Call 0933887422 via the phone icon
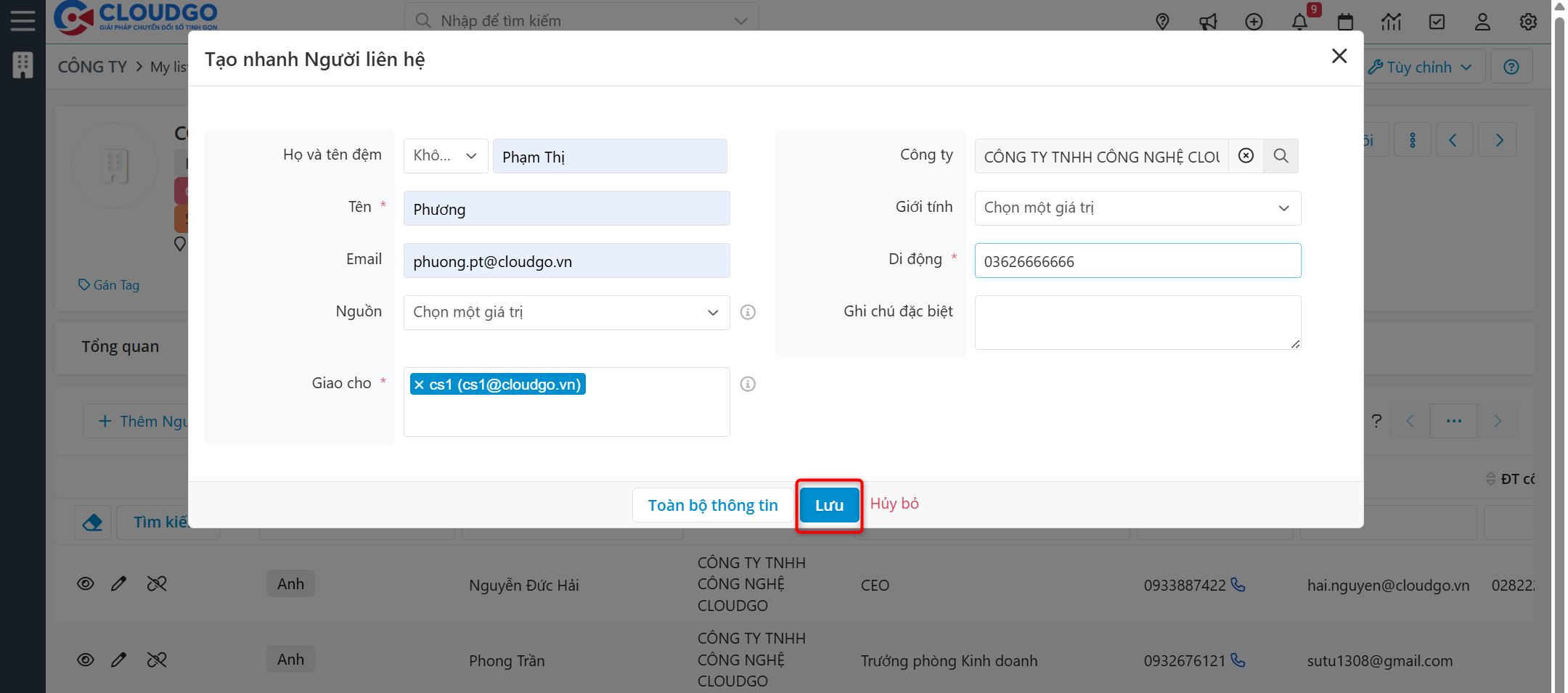1568x693 pixels. pyautogui.click(x=1239, y=586)
